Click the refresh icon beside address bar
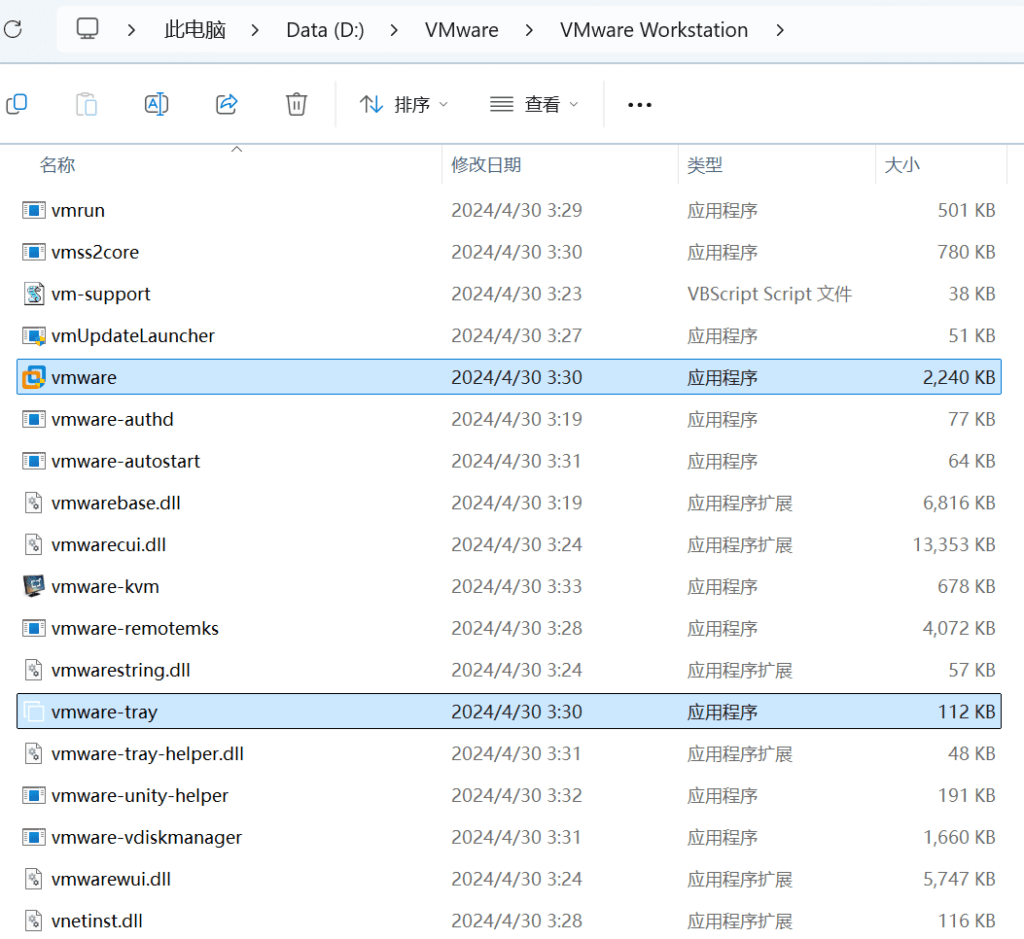Screen dimensions: 1024x939 click(x=12, y=30)
